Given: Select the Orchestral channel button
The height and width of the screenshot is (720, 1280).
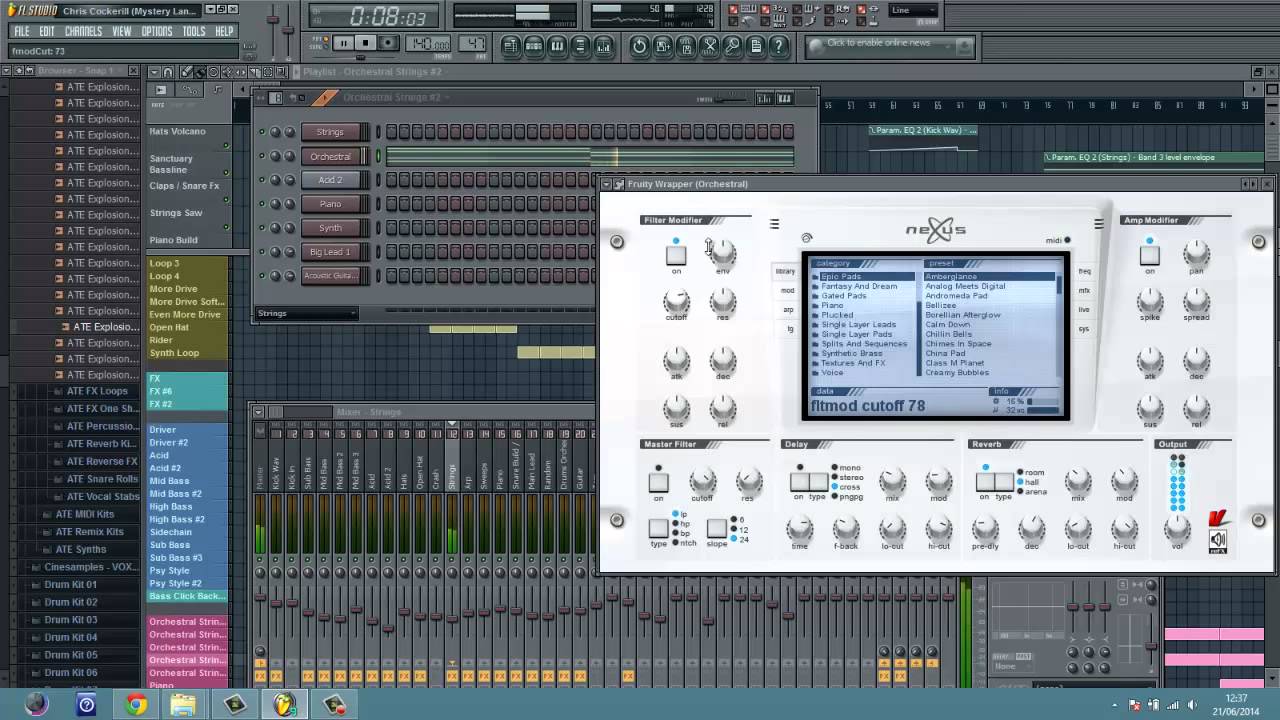Looking at the screenshot, I should (330, 156).
